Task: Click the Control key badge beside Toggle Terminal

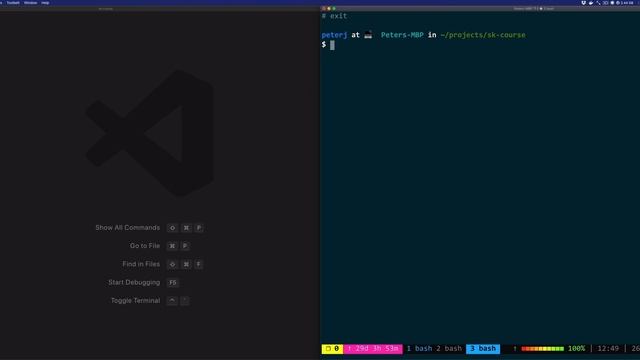Action: coord(172,300)
